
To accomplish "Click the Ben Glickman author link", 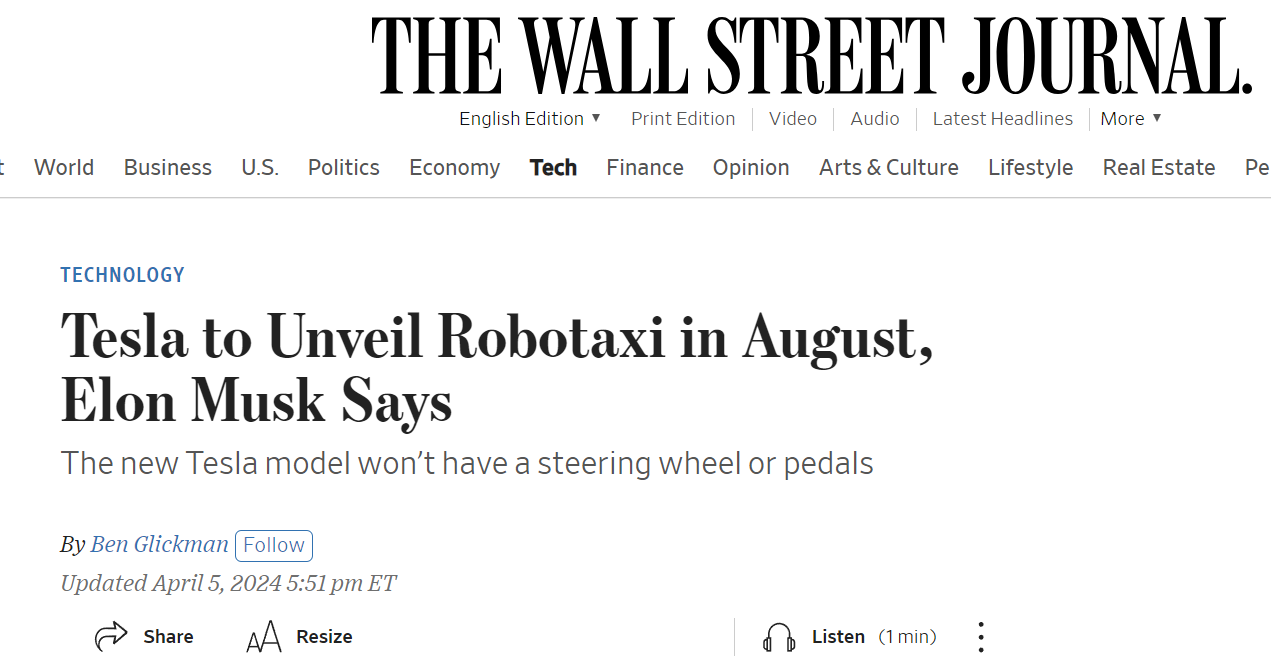I will tap(159, 545).
